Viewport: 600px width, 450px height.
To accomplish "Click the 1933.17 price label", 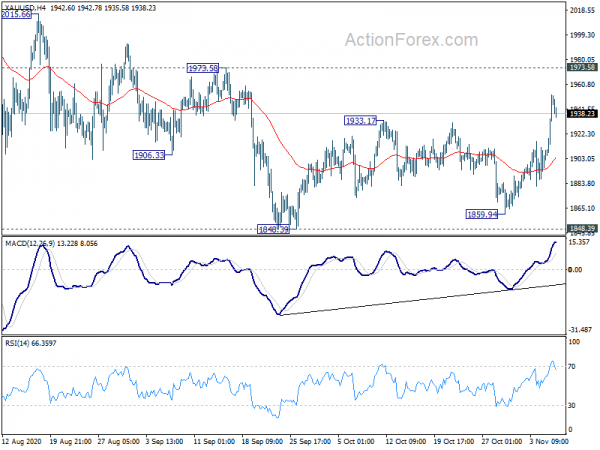I will click(360, 121).
